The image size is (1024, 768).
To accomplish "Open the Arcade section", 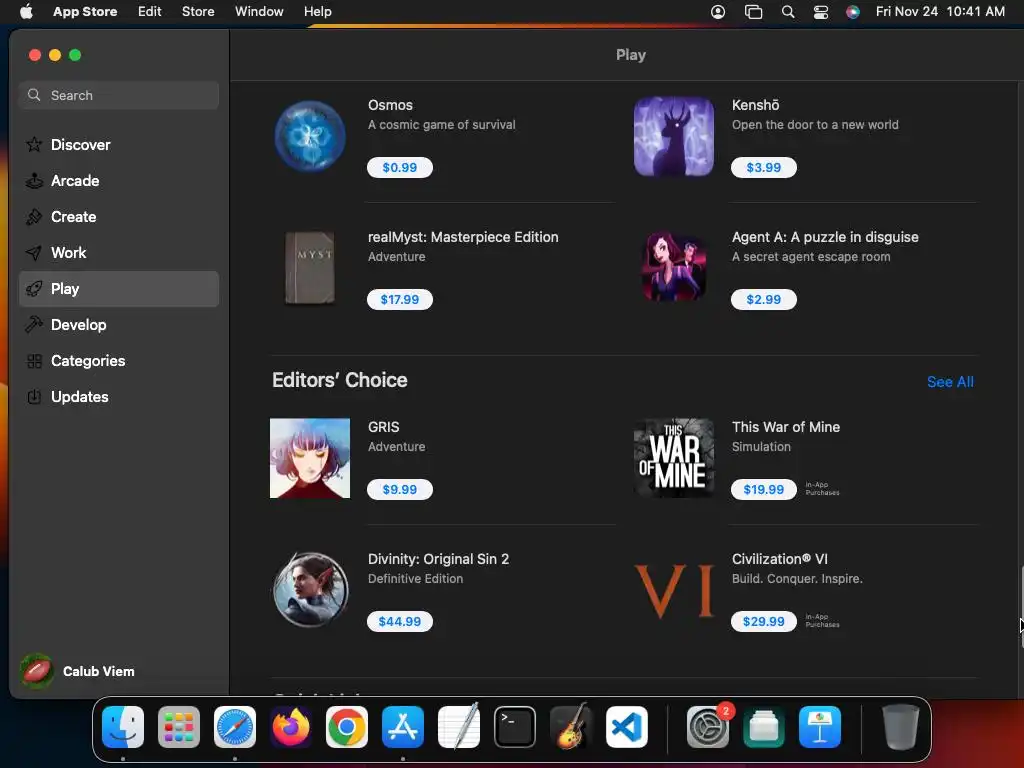I will (x=119, y=181).
